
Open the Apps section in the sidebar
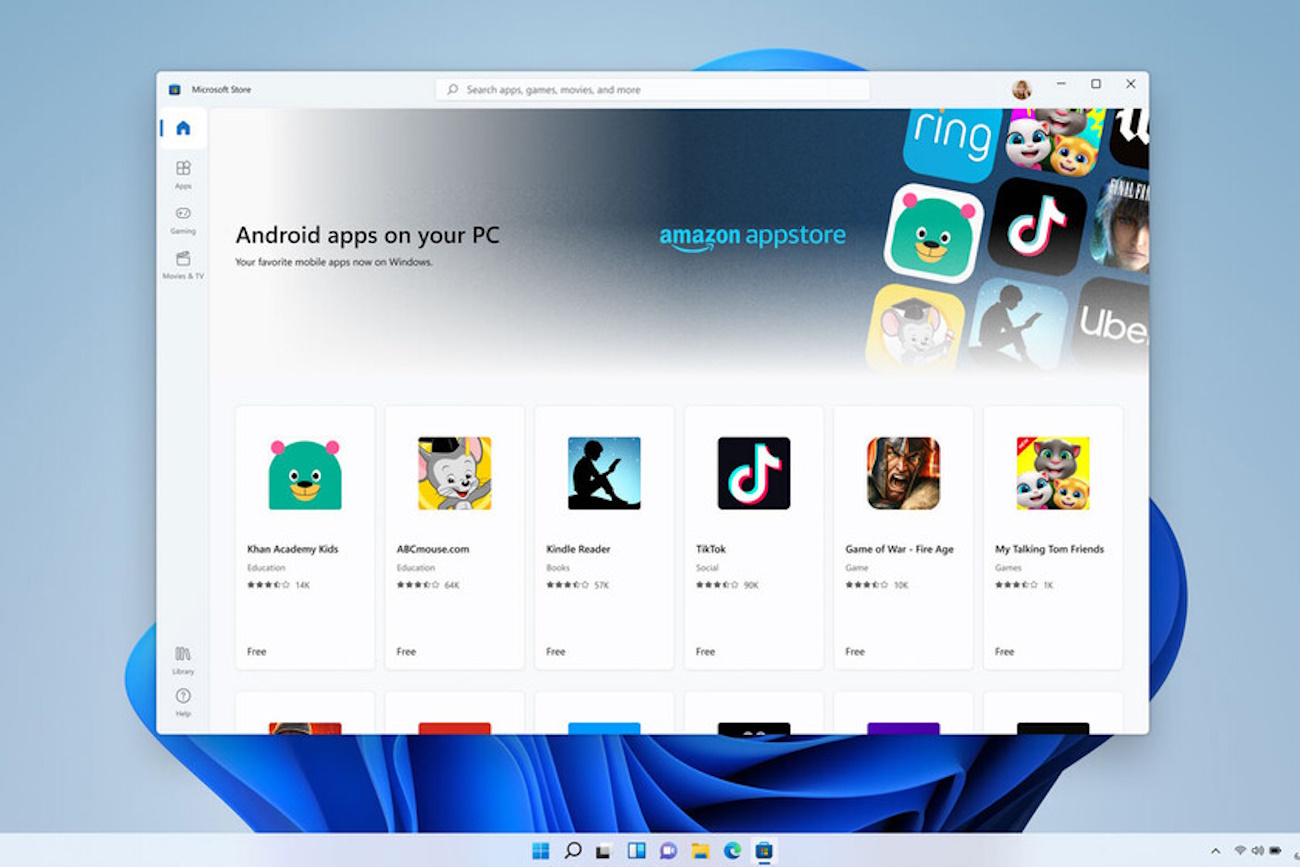tap(183, 173)
